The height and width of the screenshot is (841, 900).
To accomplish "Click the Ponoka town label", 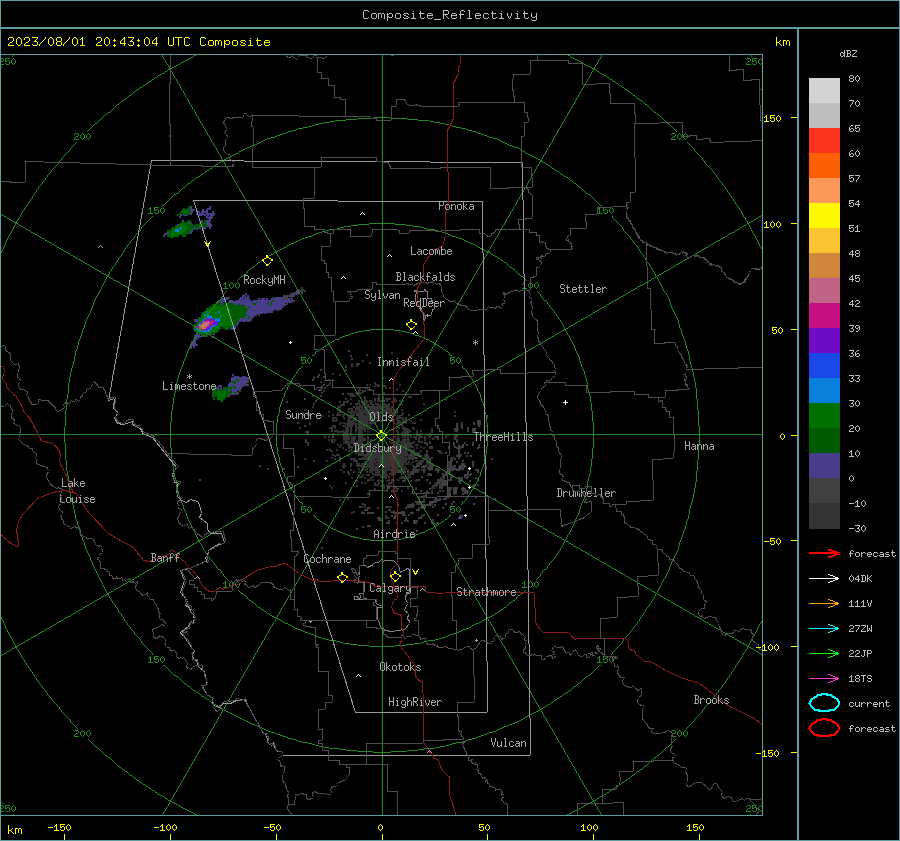I will tap(456, 206).
